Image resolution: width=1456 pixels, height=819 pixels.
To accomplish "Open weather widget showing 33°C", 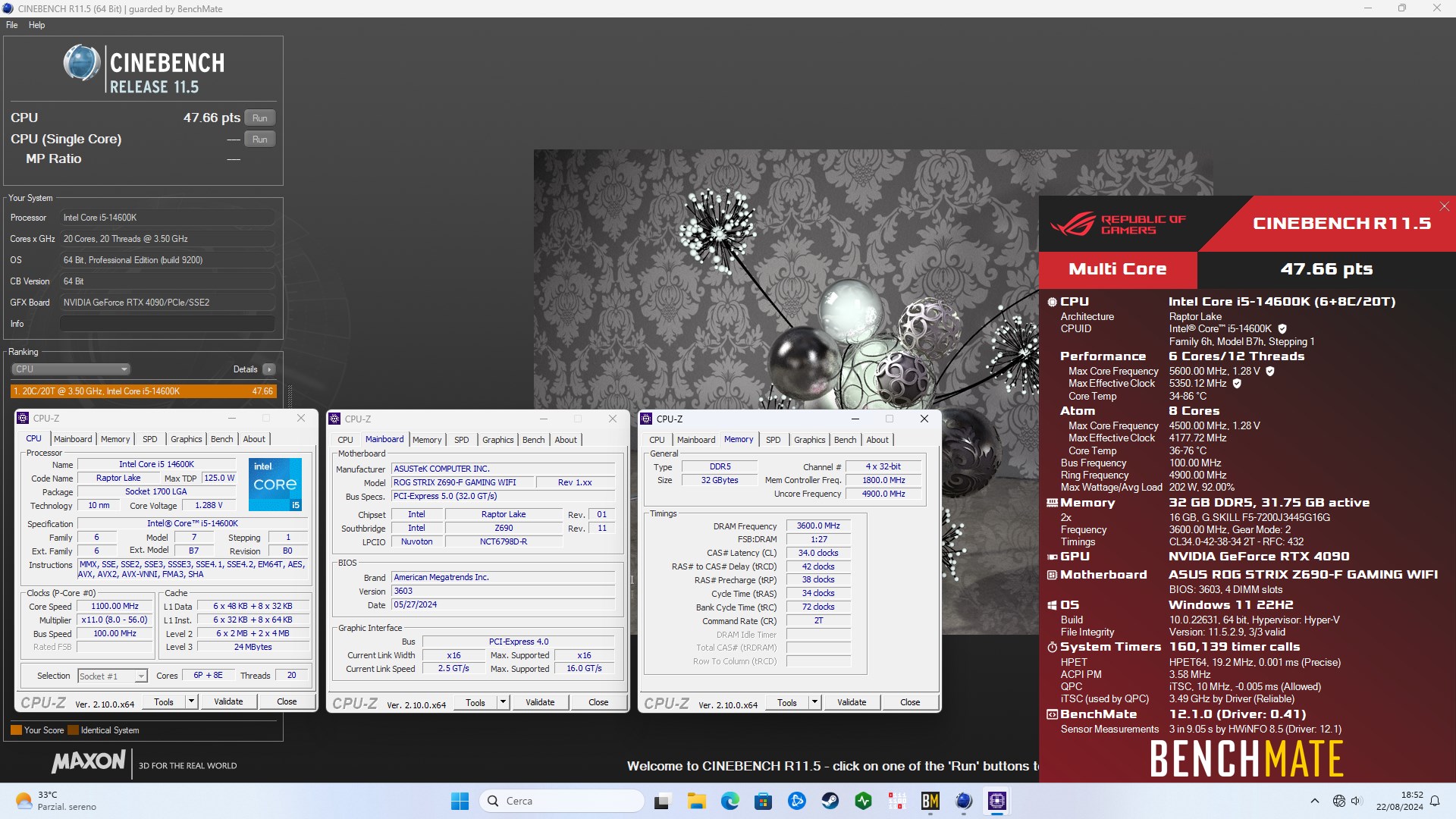I will [x=57, y=801].
